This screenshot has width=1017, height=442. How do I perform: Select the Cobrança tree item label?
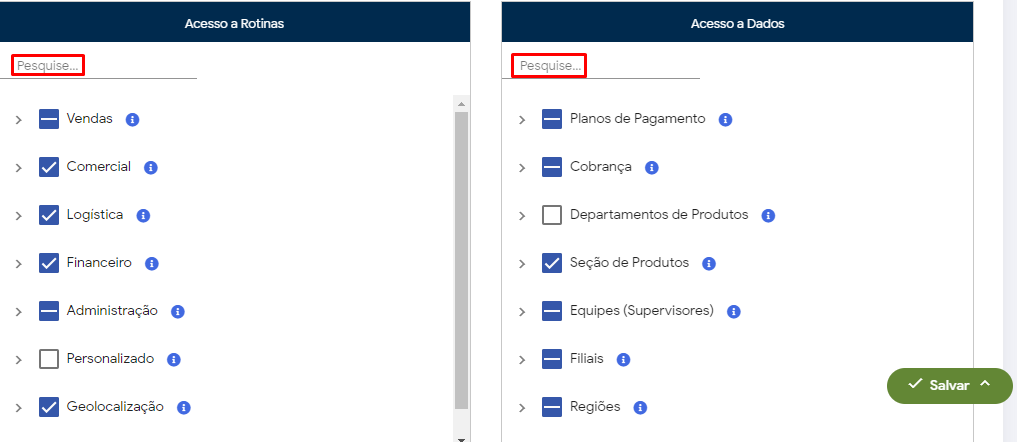pyautogui.click(x=600, y=167)
